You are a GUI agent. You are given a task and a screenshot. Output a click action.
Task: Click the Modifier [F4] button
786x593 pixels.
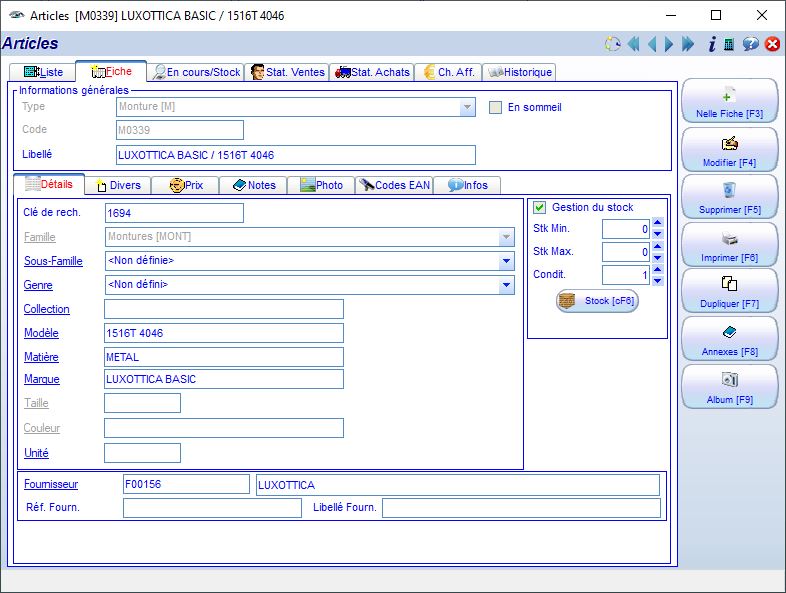(729, 150)
